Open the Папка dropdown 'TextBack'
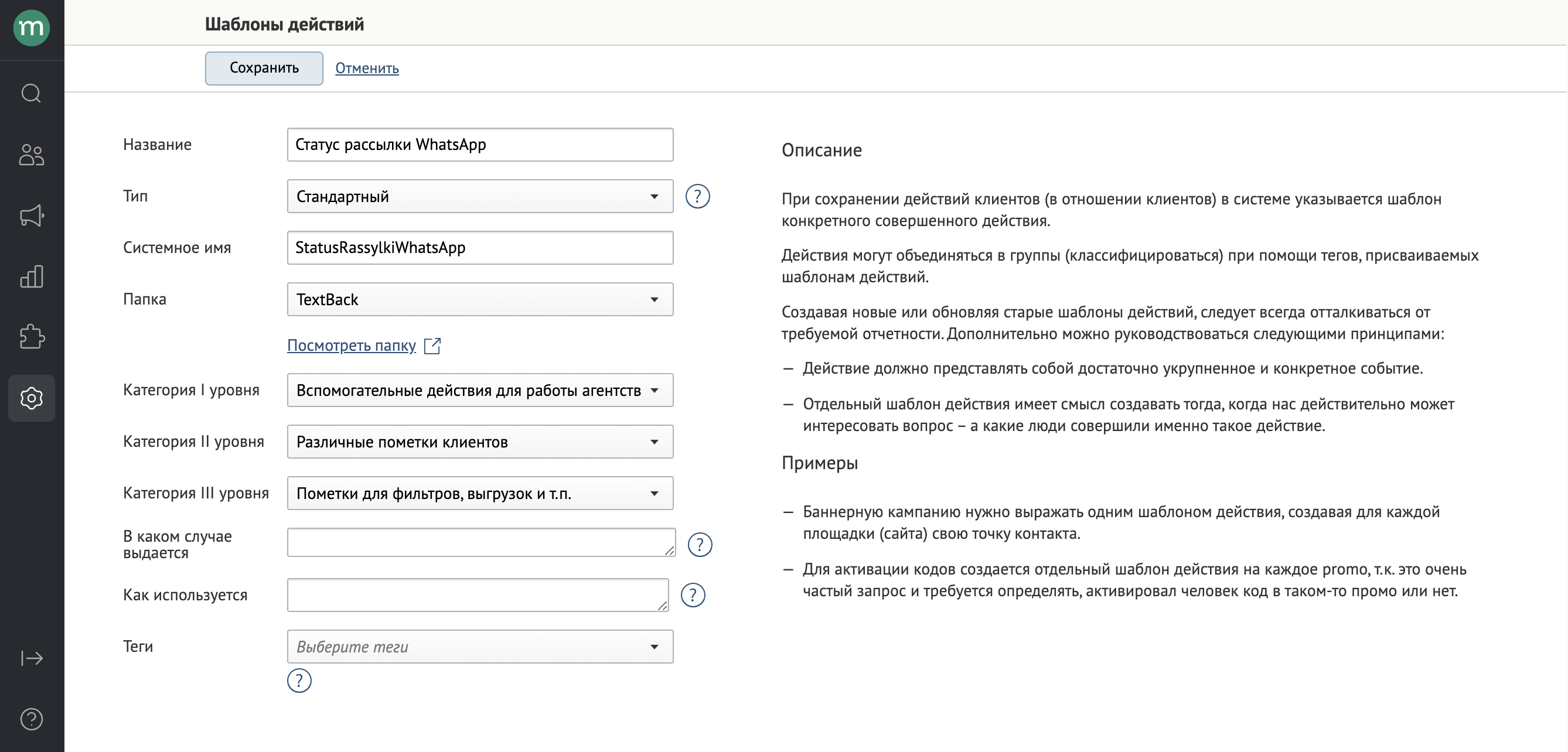The image size is (1568, 752). (480, 299)
